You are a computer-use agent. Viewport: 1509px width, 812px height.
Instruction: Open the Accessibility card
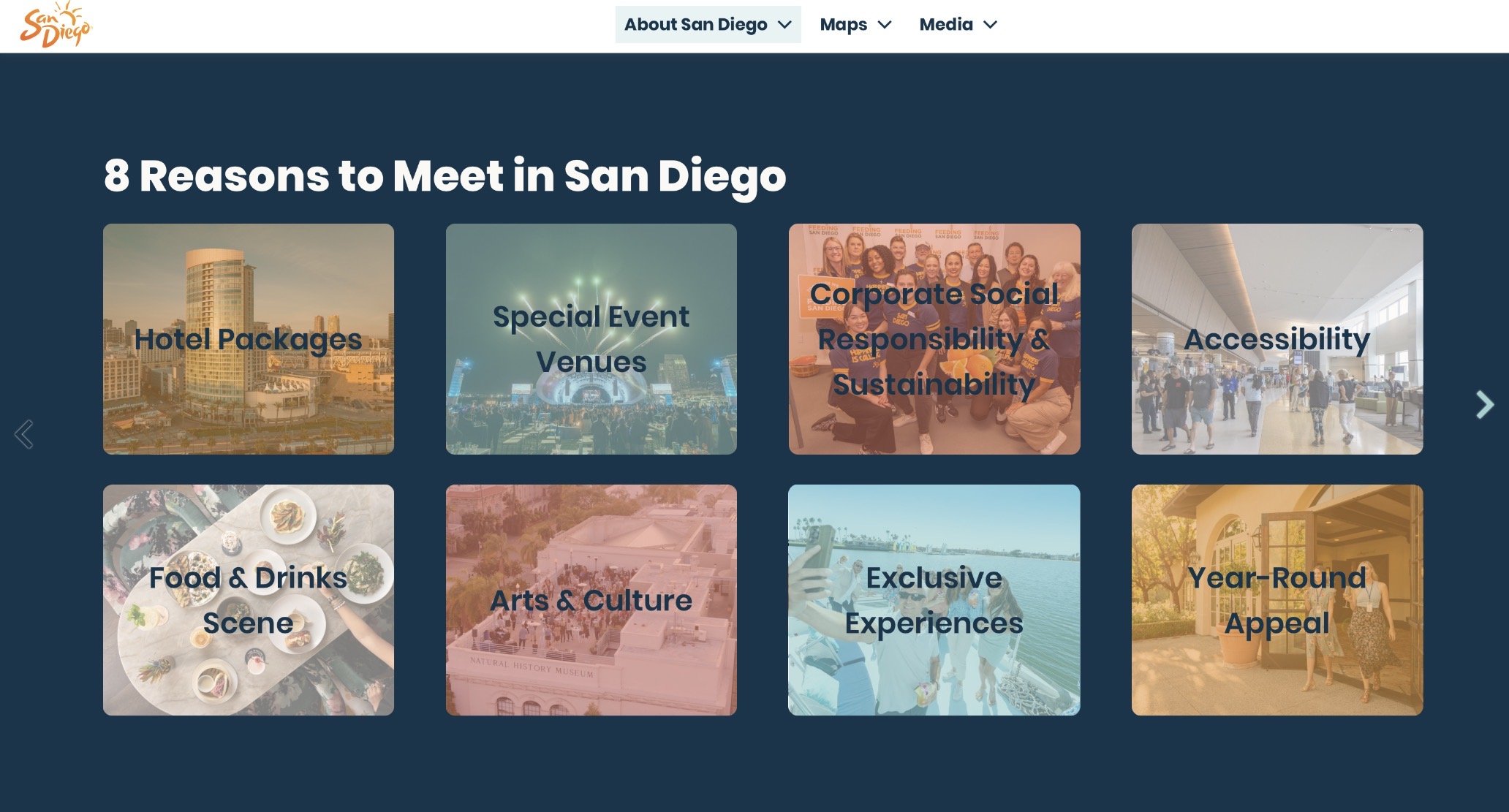click(1277, 339)
